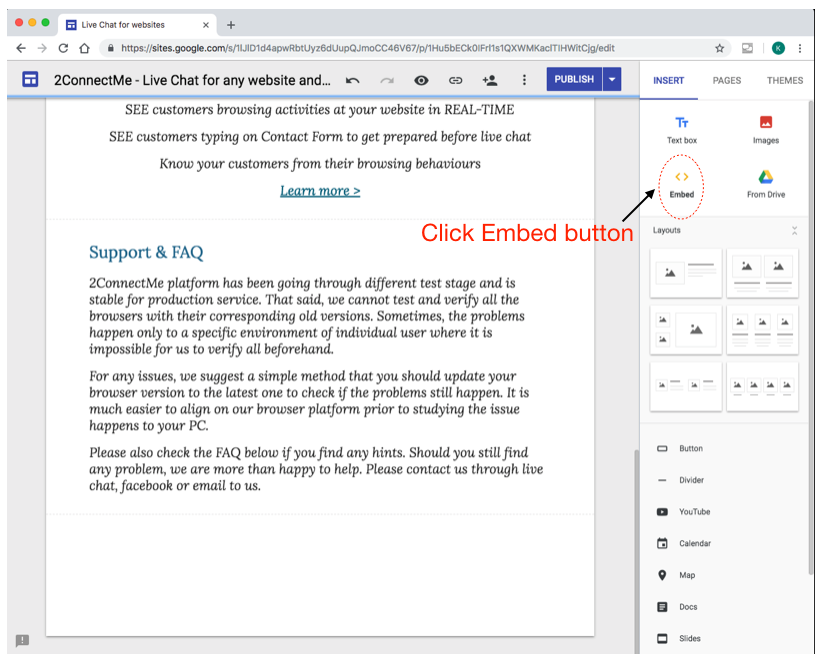Click the add editors person icon

click(x=490, y=80)
